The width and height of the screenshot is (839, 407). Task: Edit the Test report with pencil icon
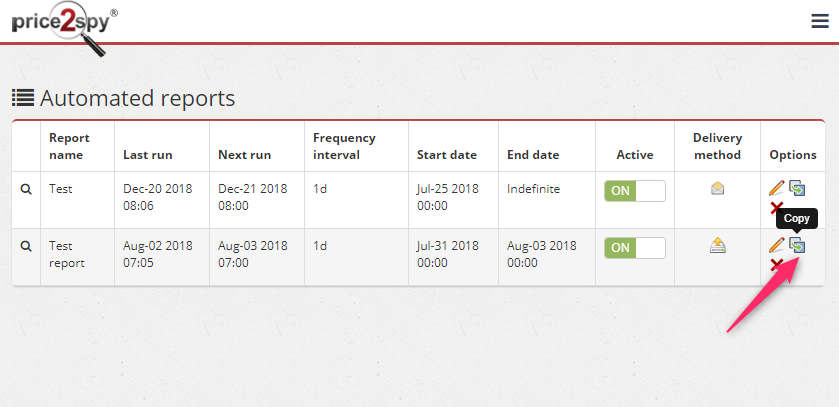[x=776, y=245]
